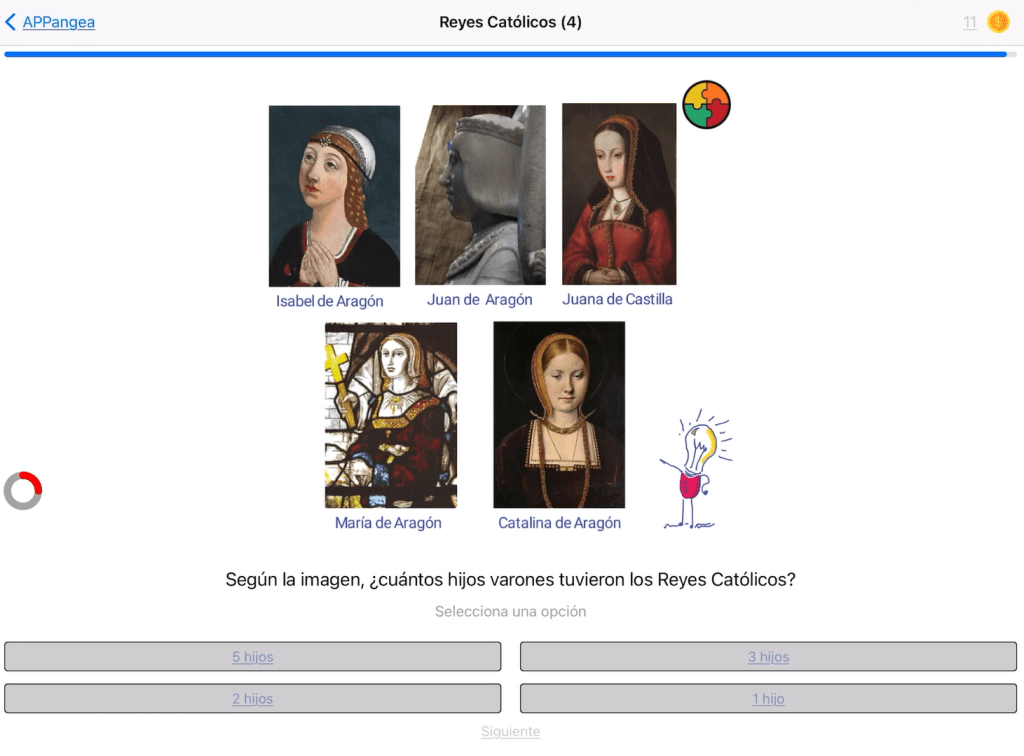Tap the lightbulb hint character
This screenshot has width=1024, height=756.
(696, 470)
